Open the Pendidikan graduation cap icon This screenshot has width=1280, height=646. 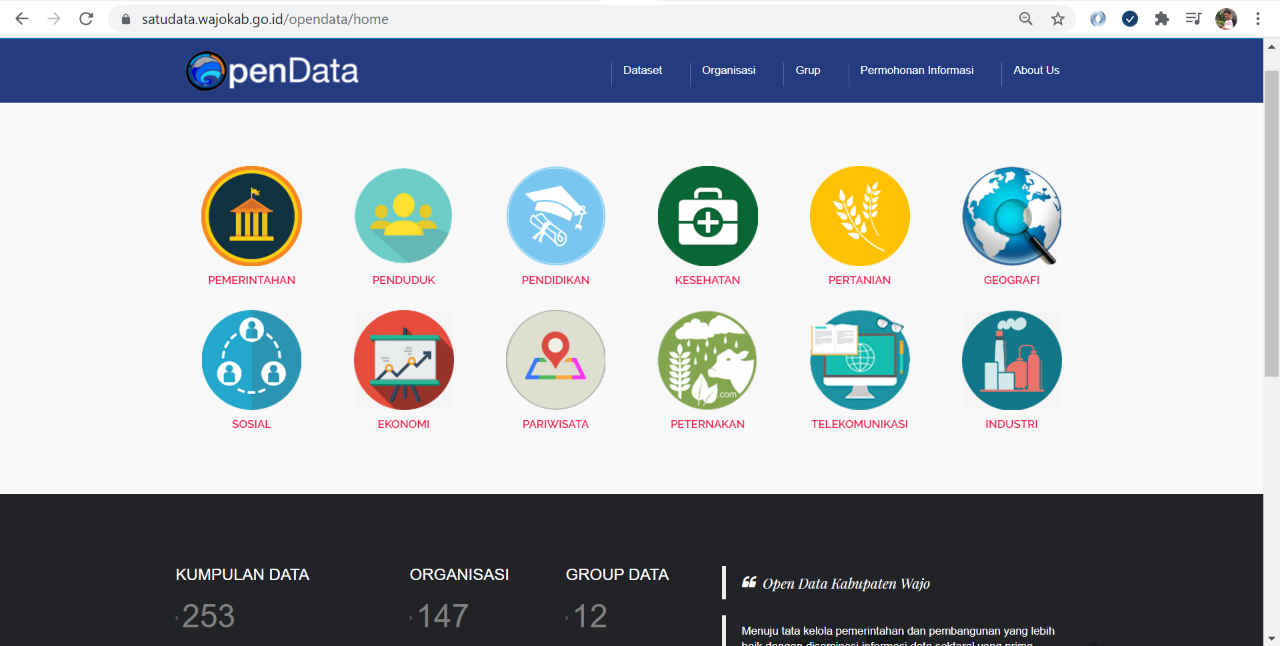pos(555,216)
